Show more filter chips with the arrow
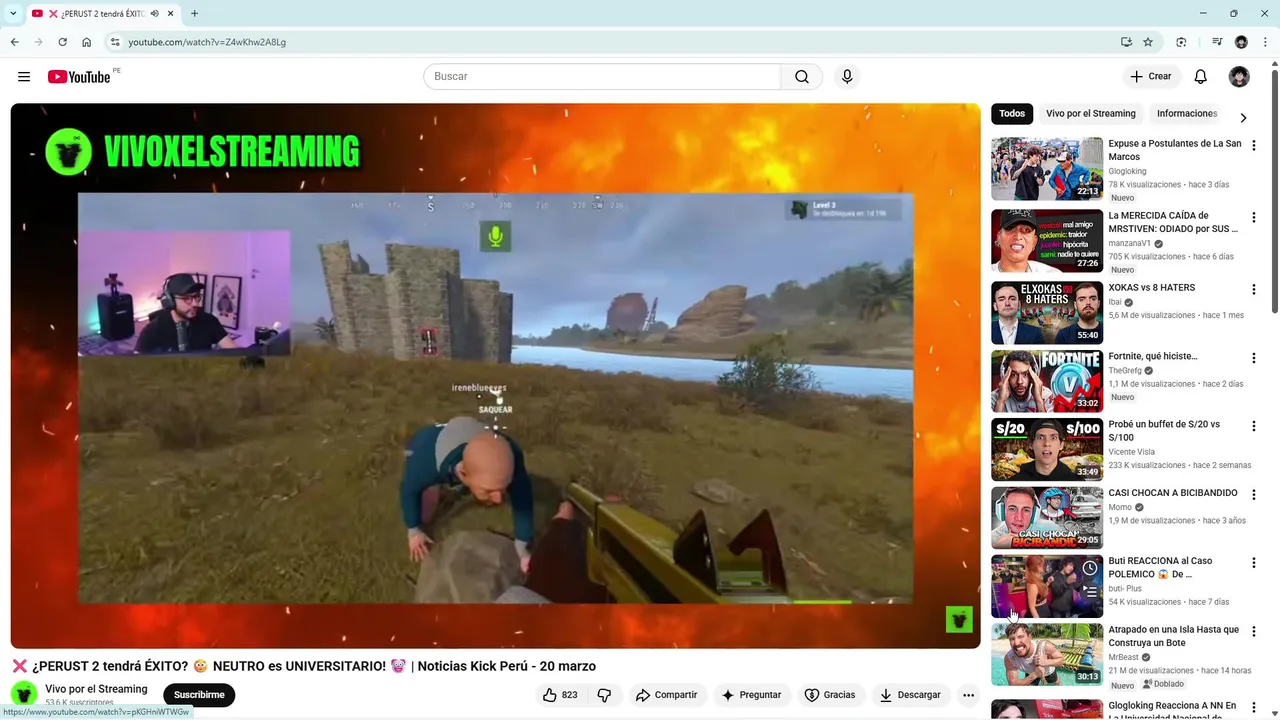Viewport: 1280px width, 720px height. click(1243, 118)
